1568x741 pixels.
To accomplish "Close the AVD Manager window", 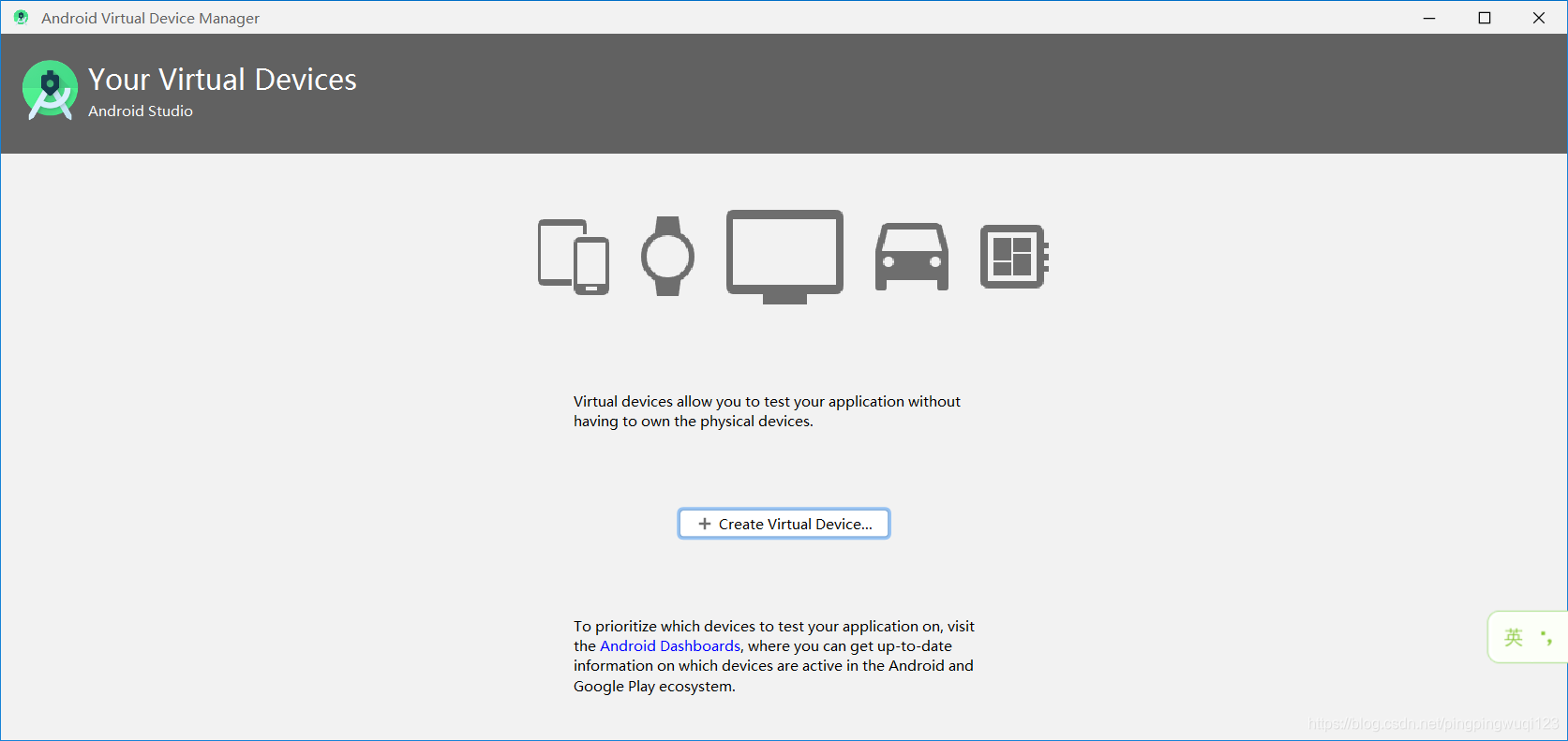I will point(1539,18).
